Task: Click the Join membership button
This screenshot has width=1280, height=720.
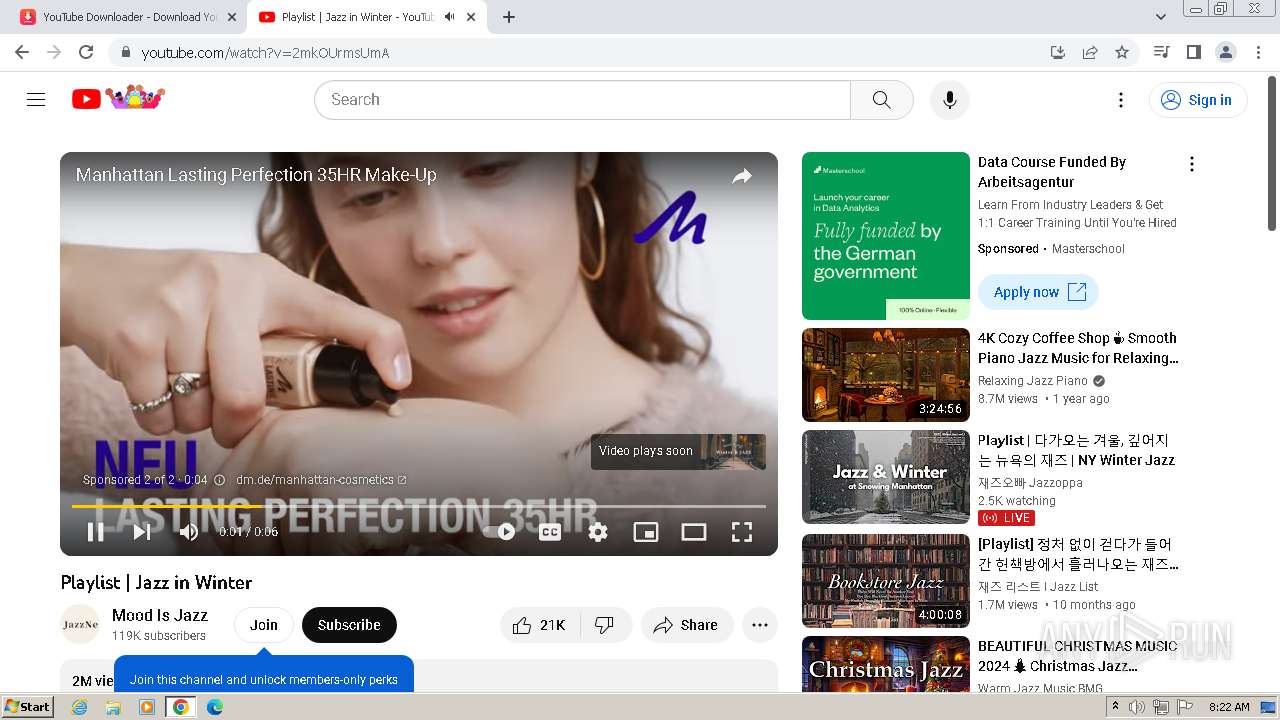Action: coord(264,625)
